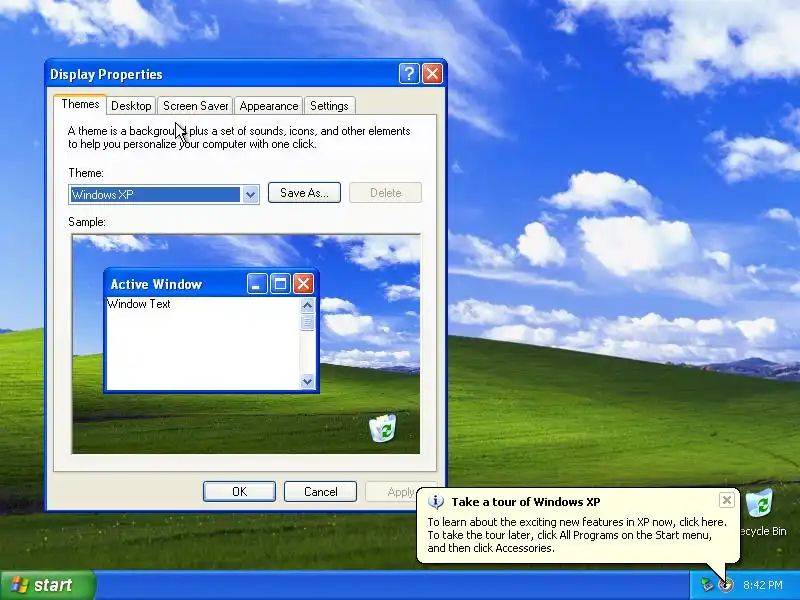Switch to the Desktop tab
The image size is (800, 600).
click(131, 106)
